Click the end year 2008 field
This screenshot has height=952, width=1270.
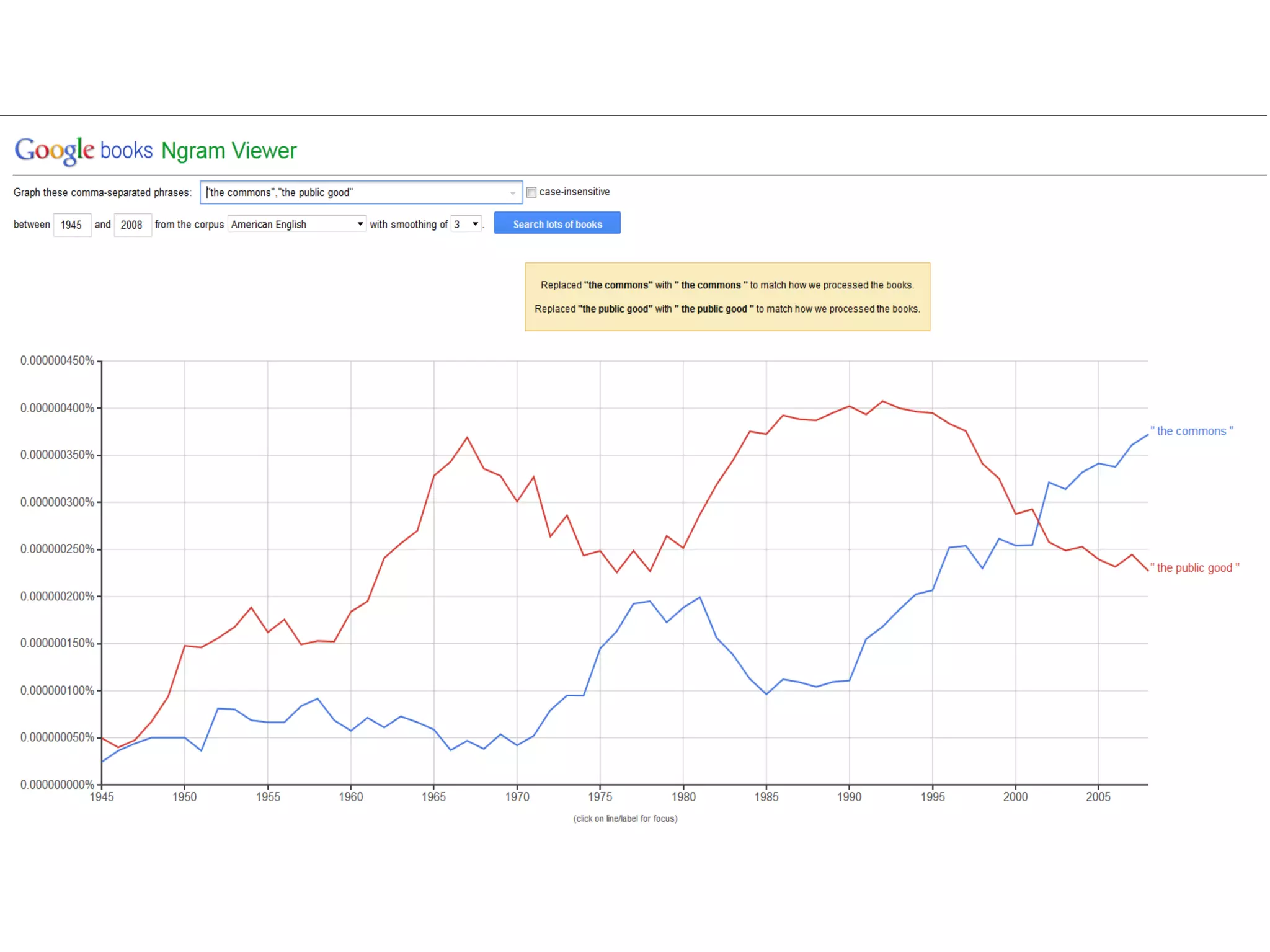click(131, 225)
